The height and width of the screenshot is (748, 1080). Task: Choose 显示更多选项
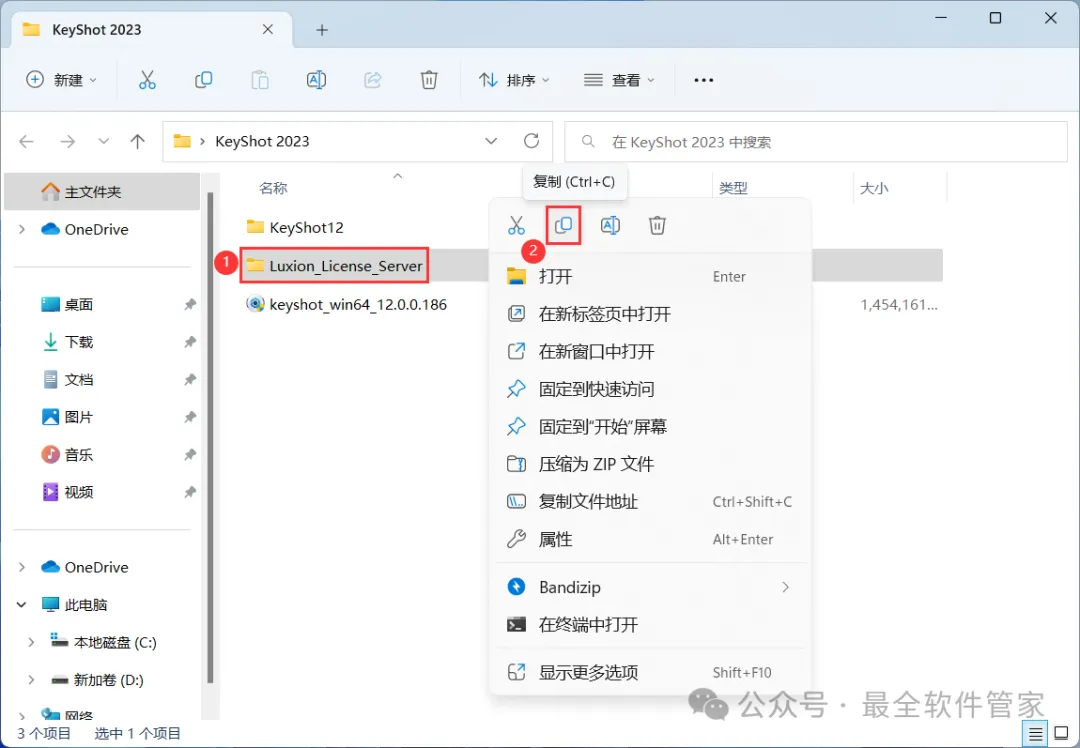coord(651,672)
